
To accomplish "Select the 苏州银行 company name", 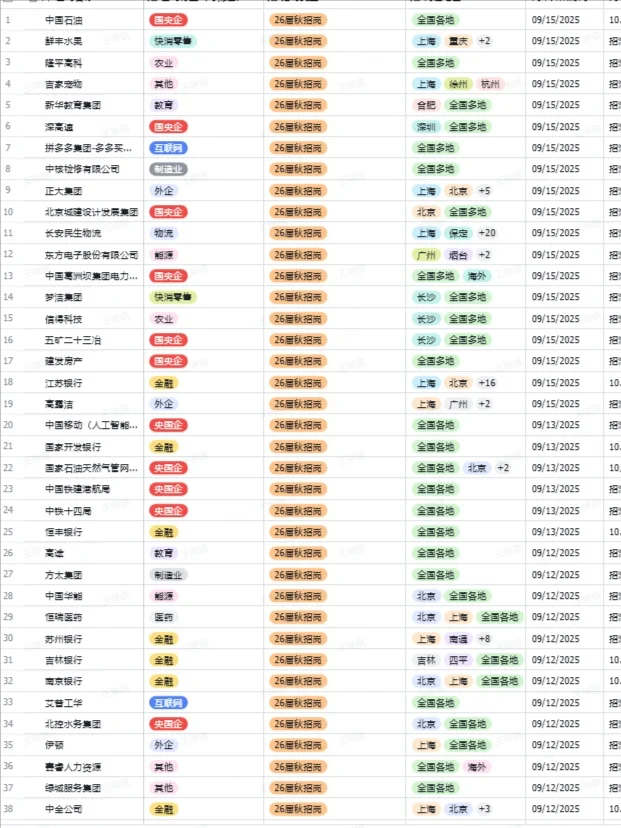I will [x=63, y=639].
